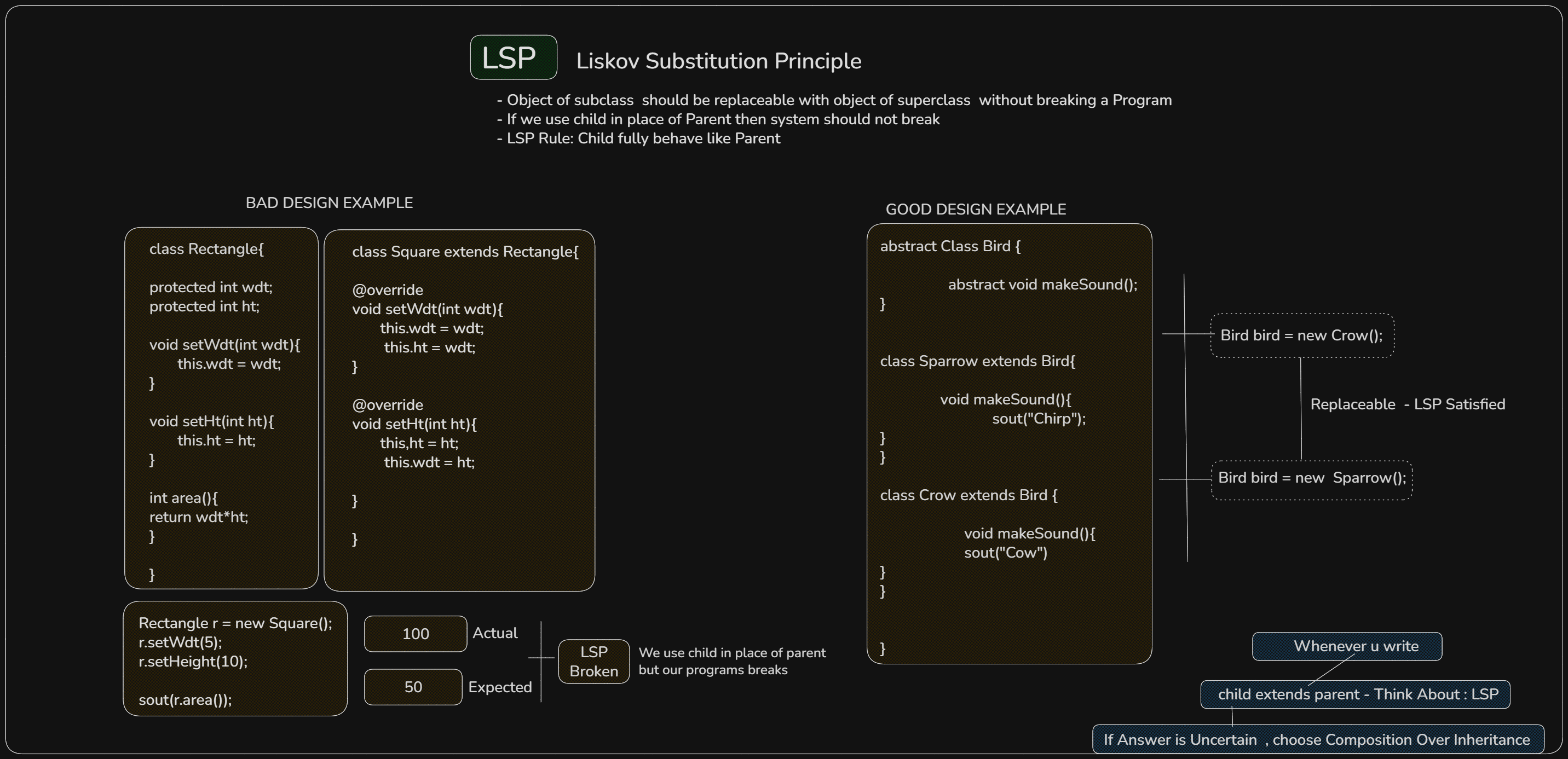Image resolution: width=1568 pixels, height=759 pixels.
Task: Click the first '@override' annotation in Square
Action: coord(387,290)
